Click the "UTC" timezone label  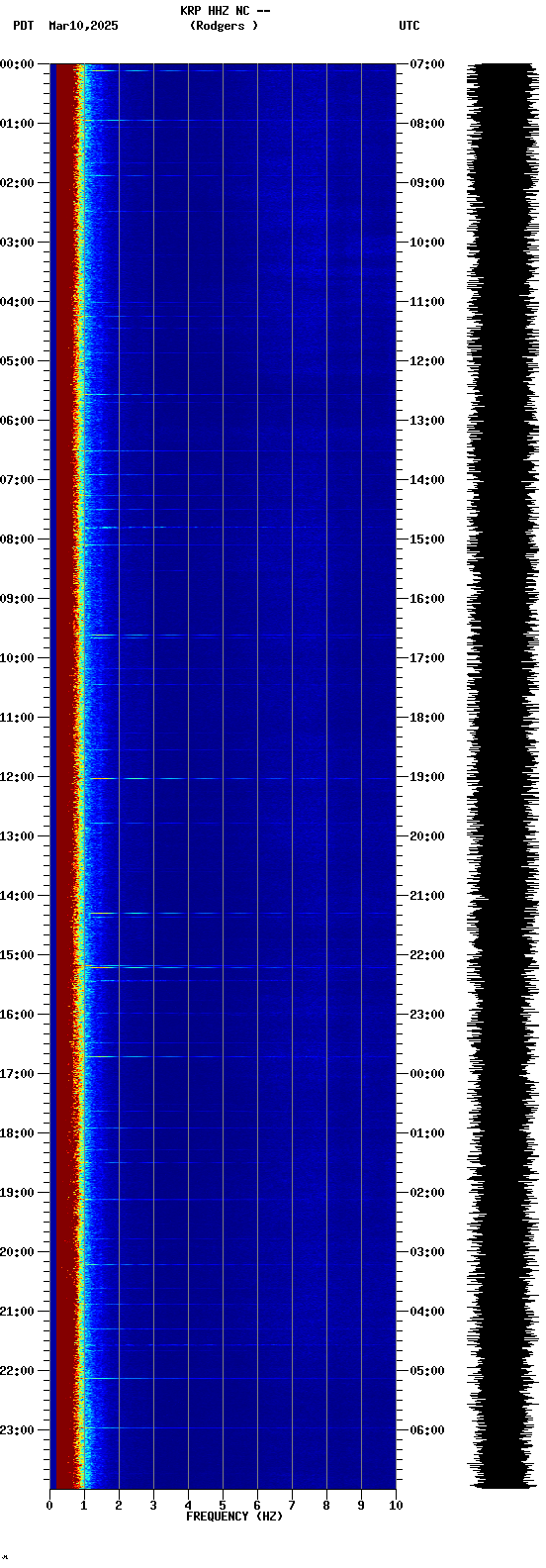click(x=409, y=26)
